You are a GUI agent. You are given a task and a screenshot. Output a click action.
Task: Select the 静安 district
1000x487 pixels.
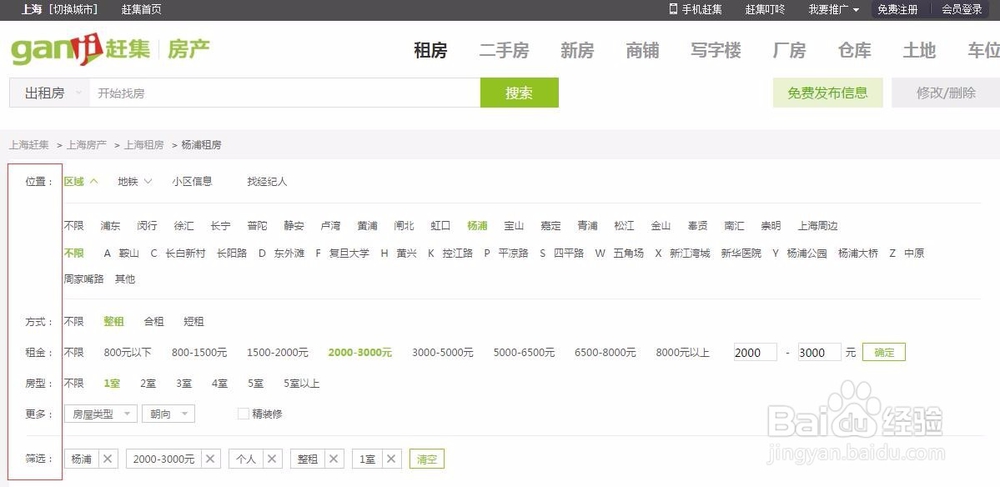[x=294, y=226]
